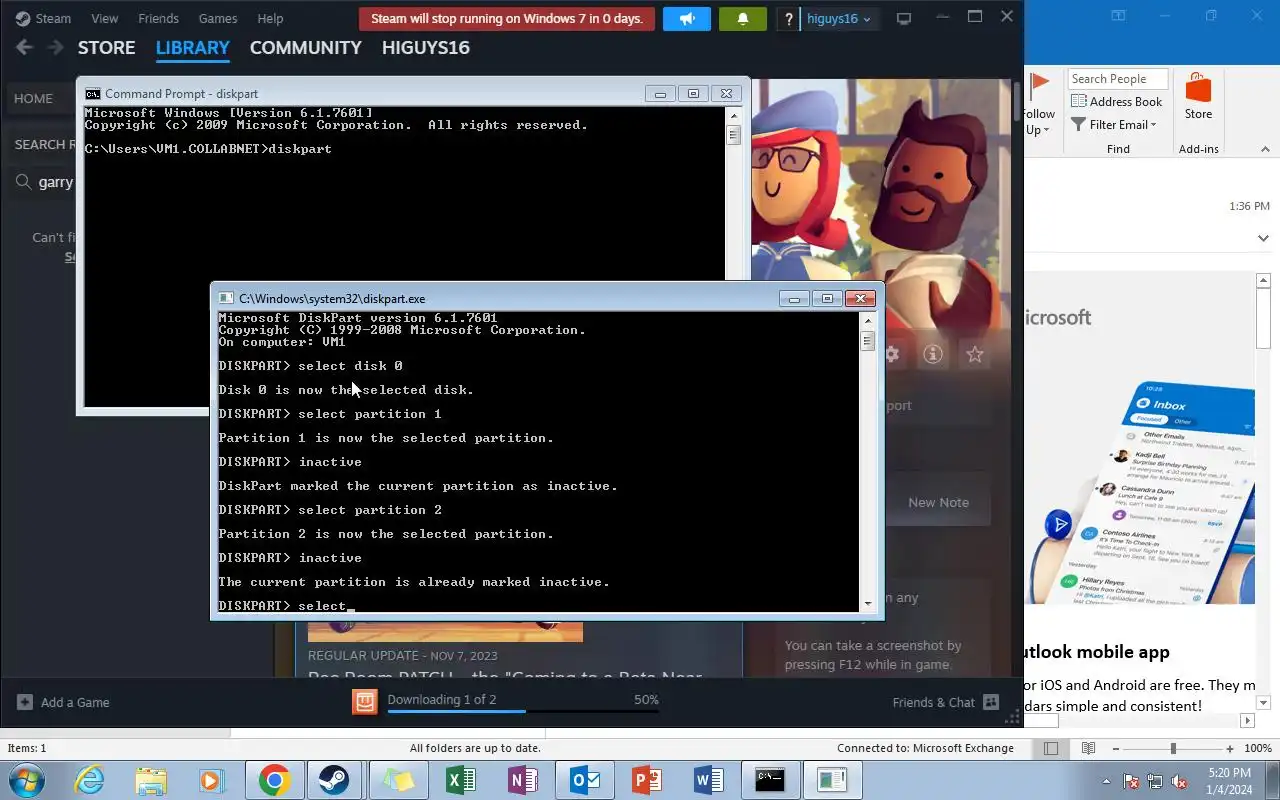Click the plus icon next to Add a Game

(25, 702)
